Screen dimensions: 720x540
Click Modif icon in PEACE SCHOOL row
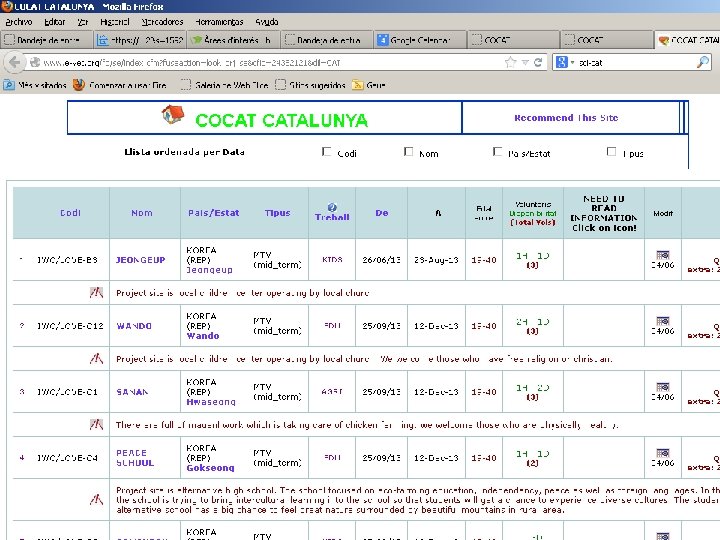pyautogui.click(x=663, y=453)
